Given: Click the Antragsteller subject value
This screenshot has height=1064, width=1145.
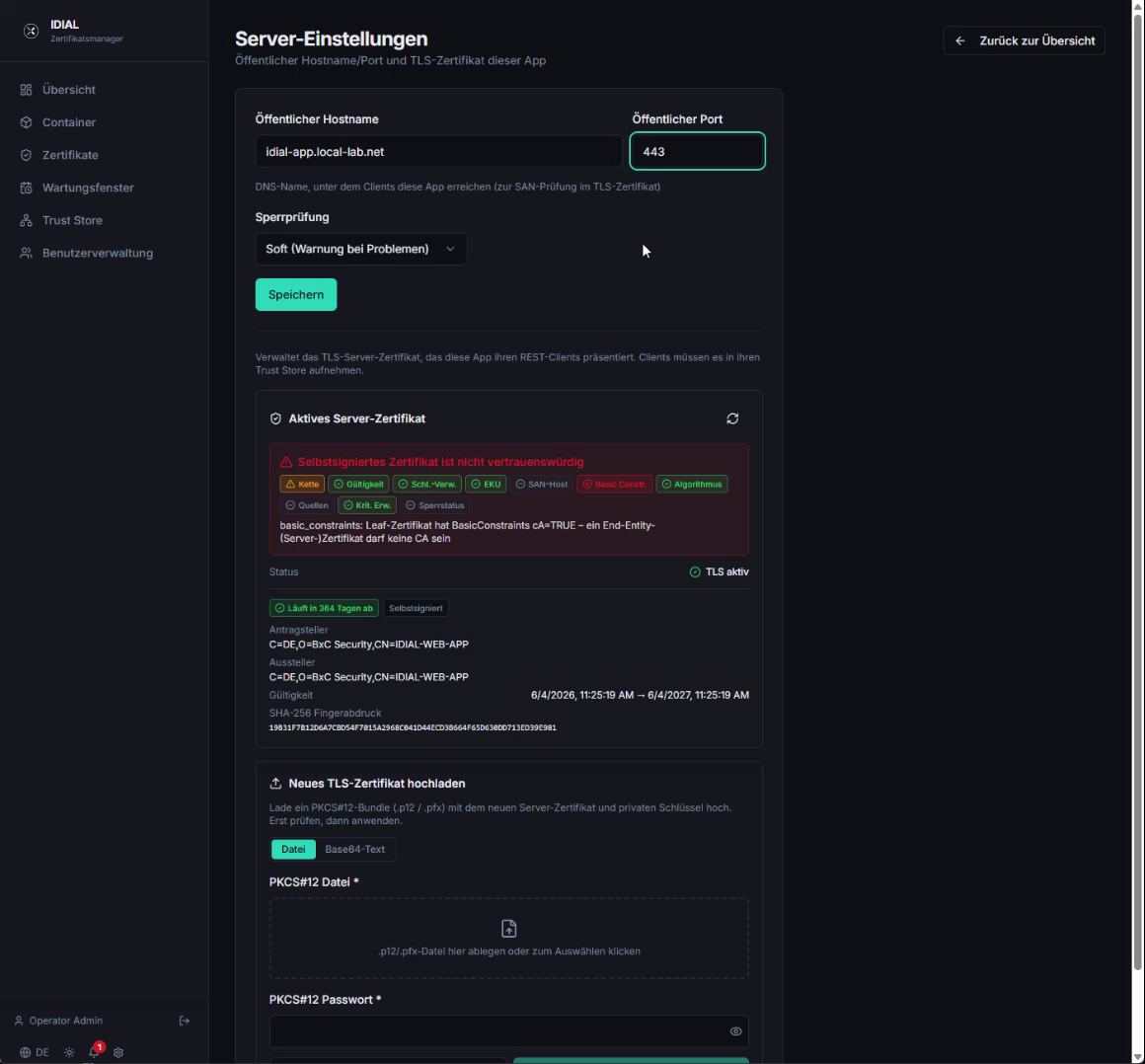Looking at the screenshot, I should 369,645.
